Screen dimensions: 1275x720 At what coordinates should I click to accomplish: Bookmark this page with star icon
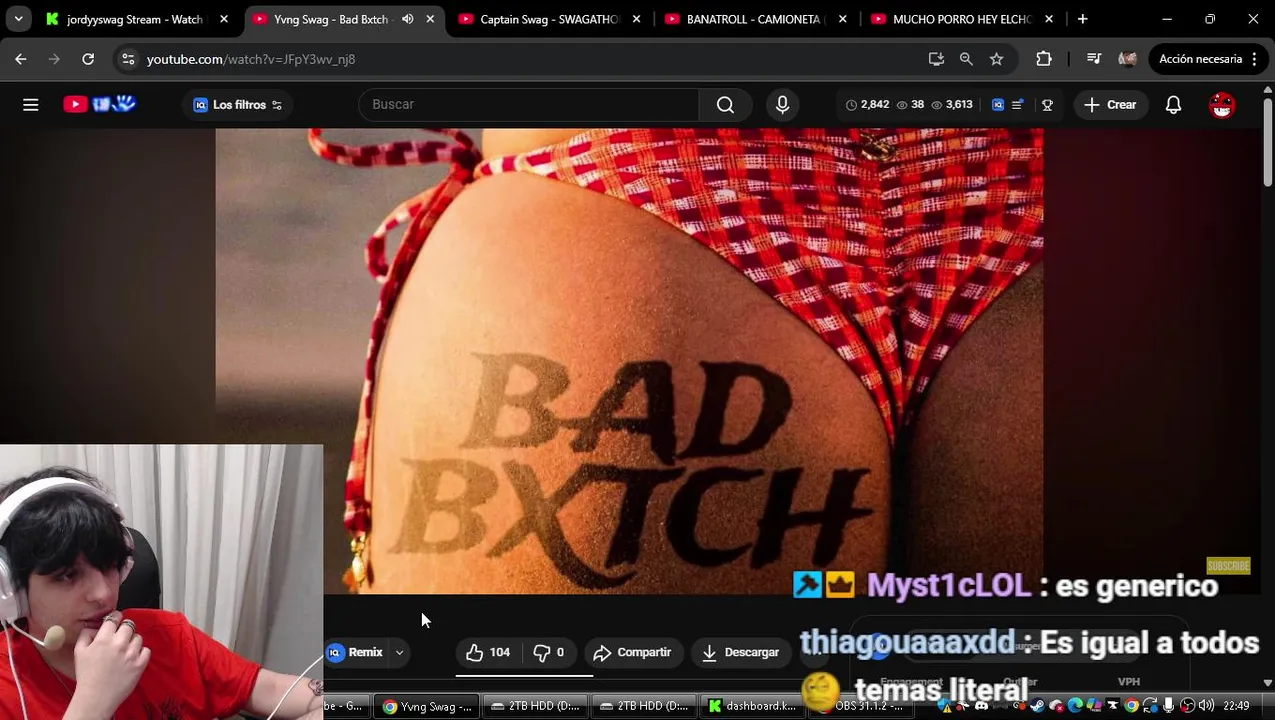996,59
